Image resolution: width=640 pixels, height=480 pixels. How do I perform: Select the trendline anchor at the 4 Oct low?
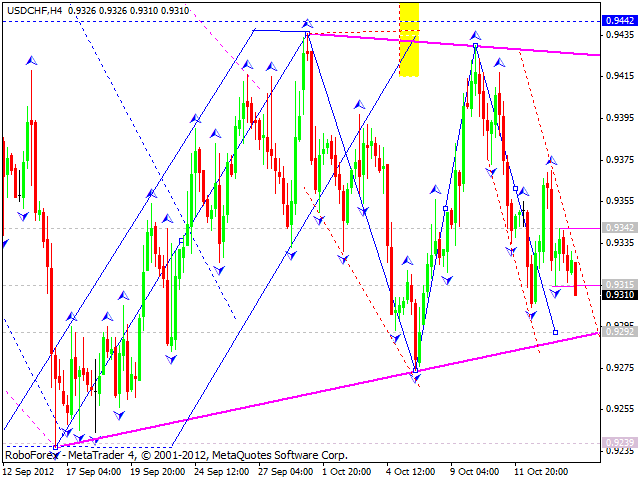coord(416,371)
